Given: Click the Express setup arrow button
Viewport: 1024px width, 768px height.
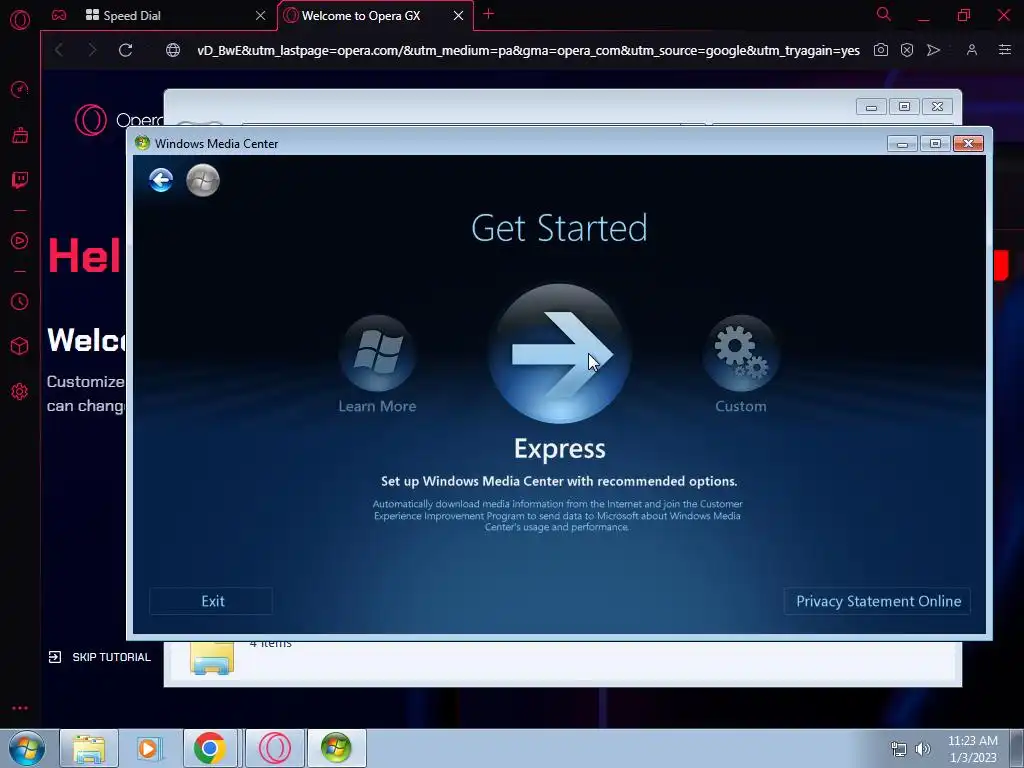Looking at the screenshot, I should click(x=560, y=353).
